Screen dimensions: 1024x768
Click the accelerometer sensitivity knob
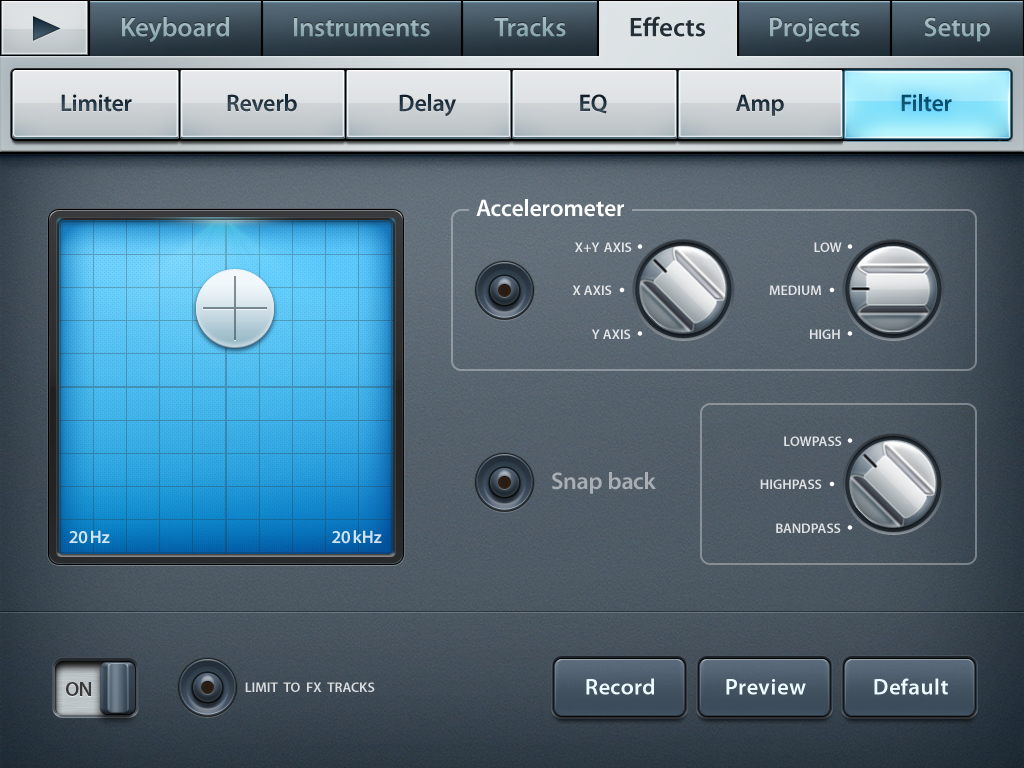coord(893,290)
